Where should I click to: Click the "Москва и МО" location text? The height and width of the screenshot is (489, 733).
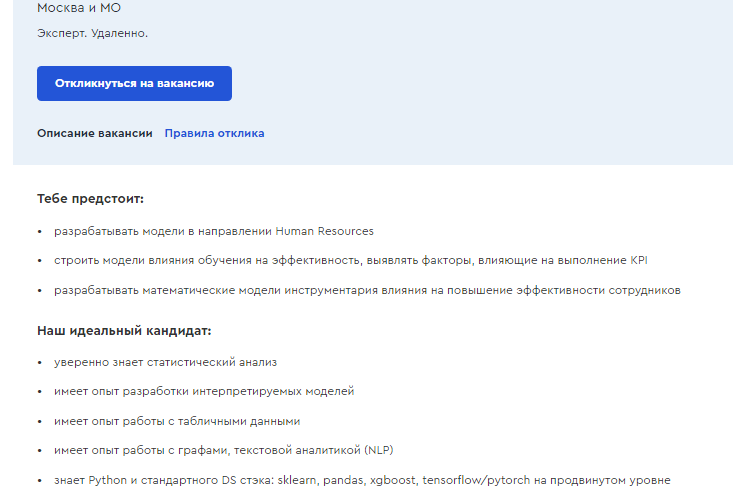[79, 9]
